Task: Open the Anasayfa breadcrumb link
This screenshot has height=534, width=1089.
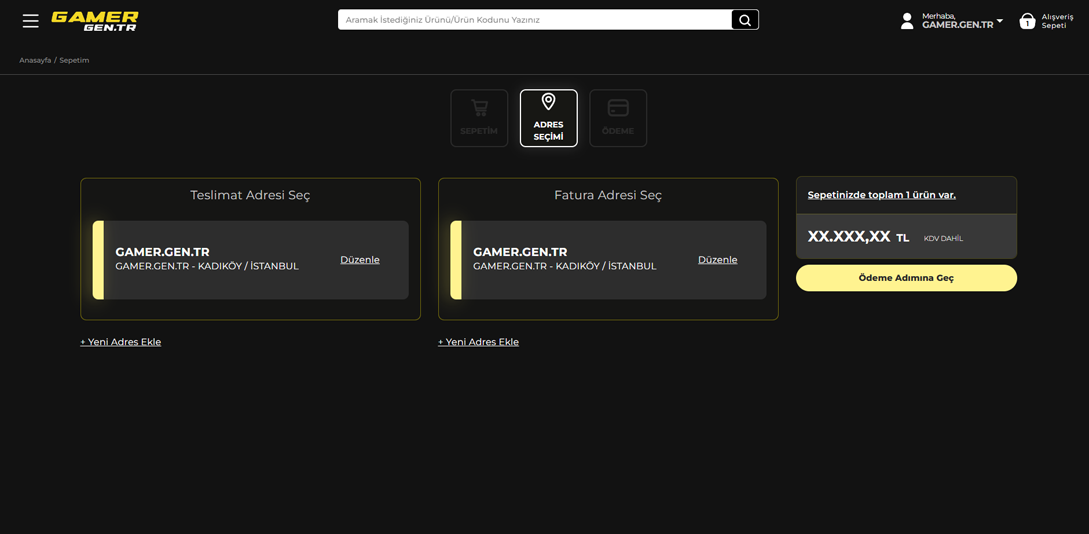Action: click(x=35, y=60)
